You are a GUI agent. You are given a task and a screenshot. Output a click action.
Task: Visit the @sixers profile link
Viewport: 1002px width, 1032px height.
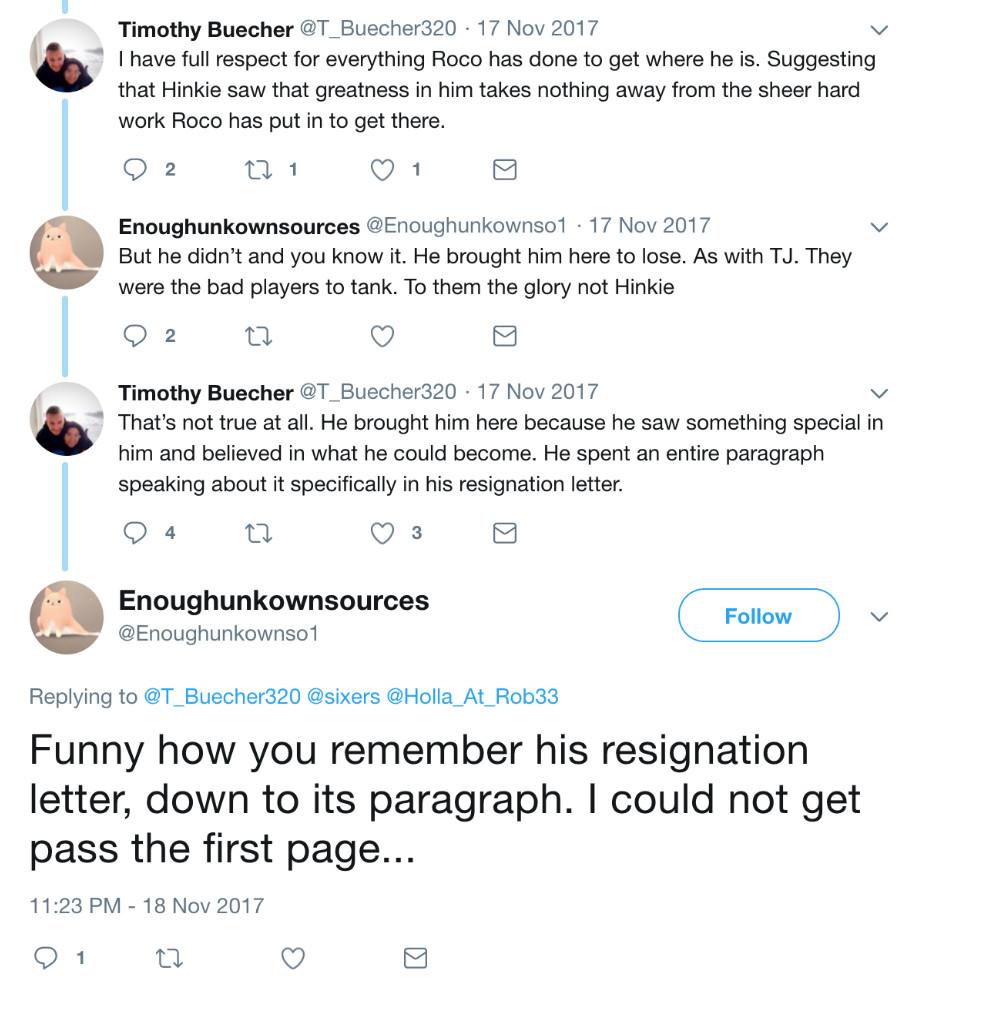[343, 696]
